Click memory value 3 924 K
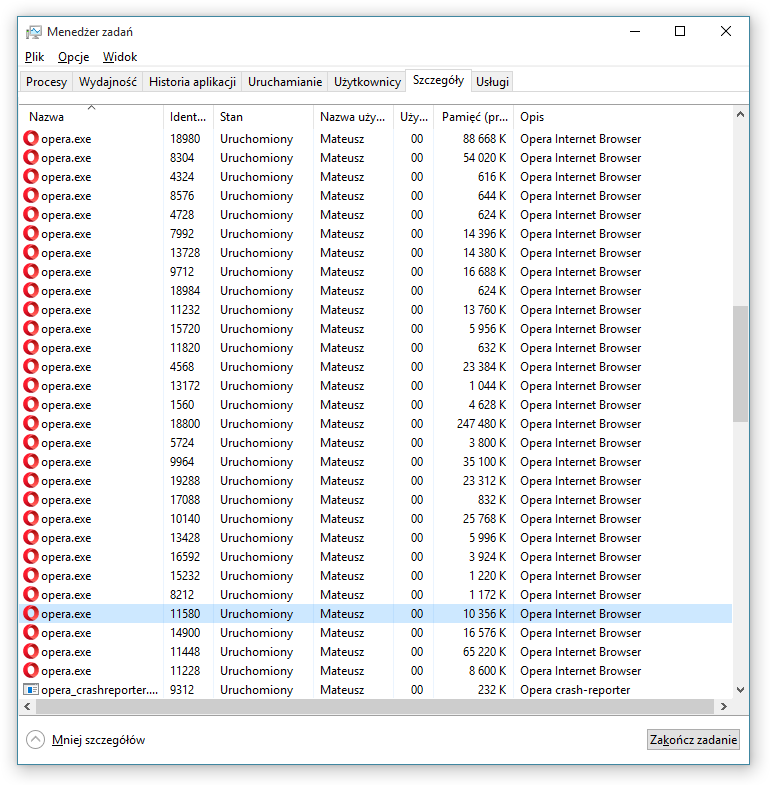This screenshot has height=785, width=770. pos(487,556)
